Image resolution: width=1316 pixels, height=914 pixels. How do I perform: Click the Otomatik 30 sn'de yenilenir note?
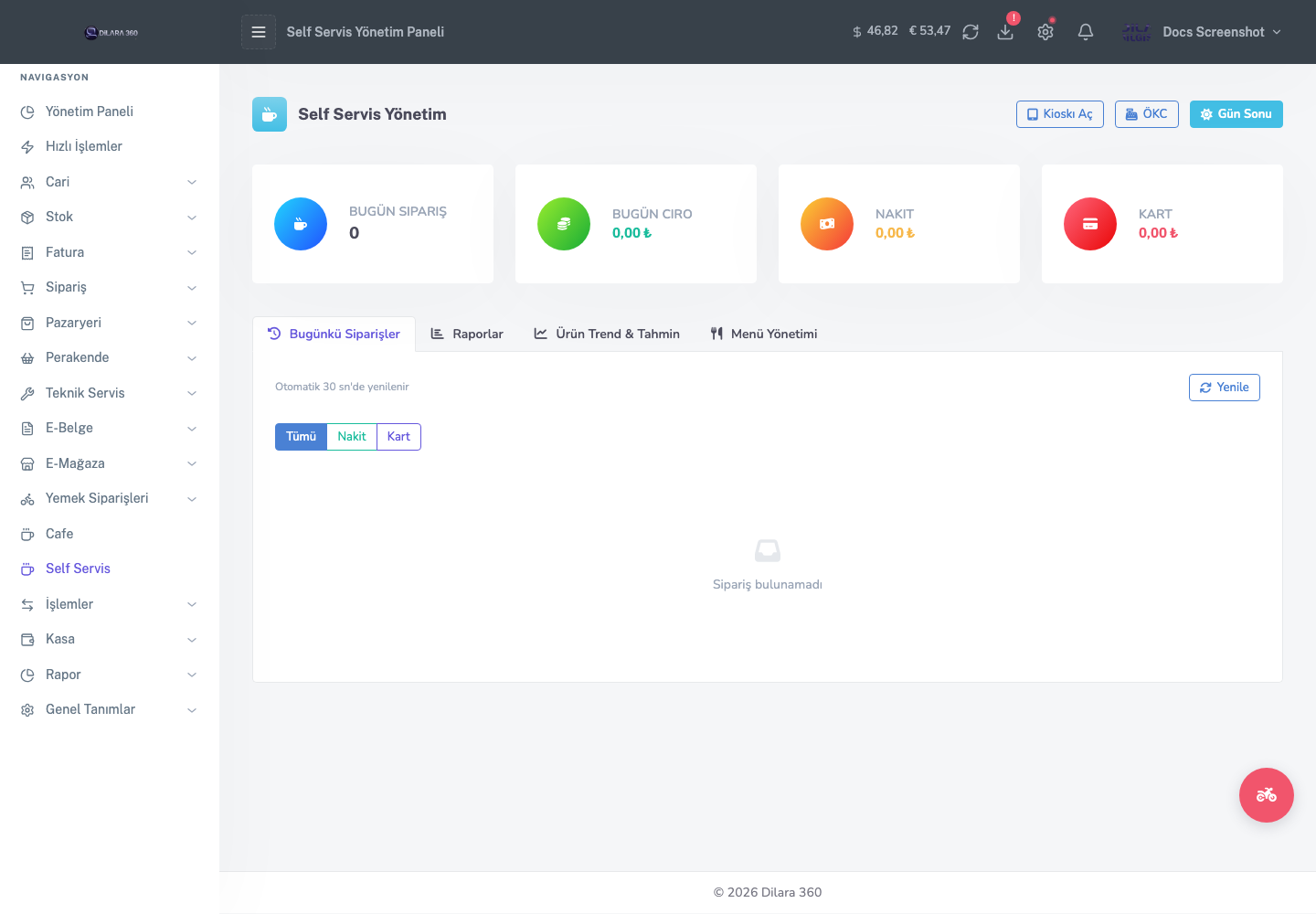coord(342,387)
